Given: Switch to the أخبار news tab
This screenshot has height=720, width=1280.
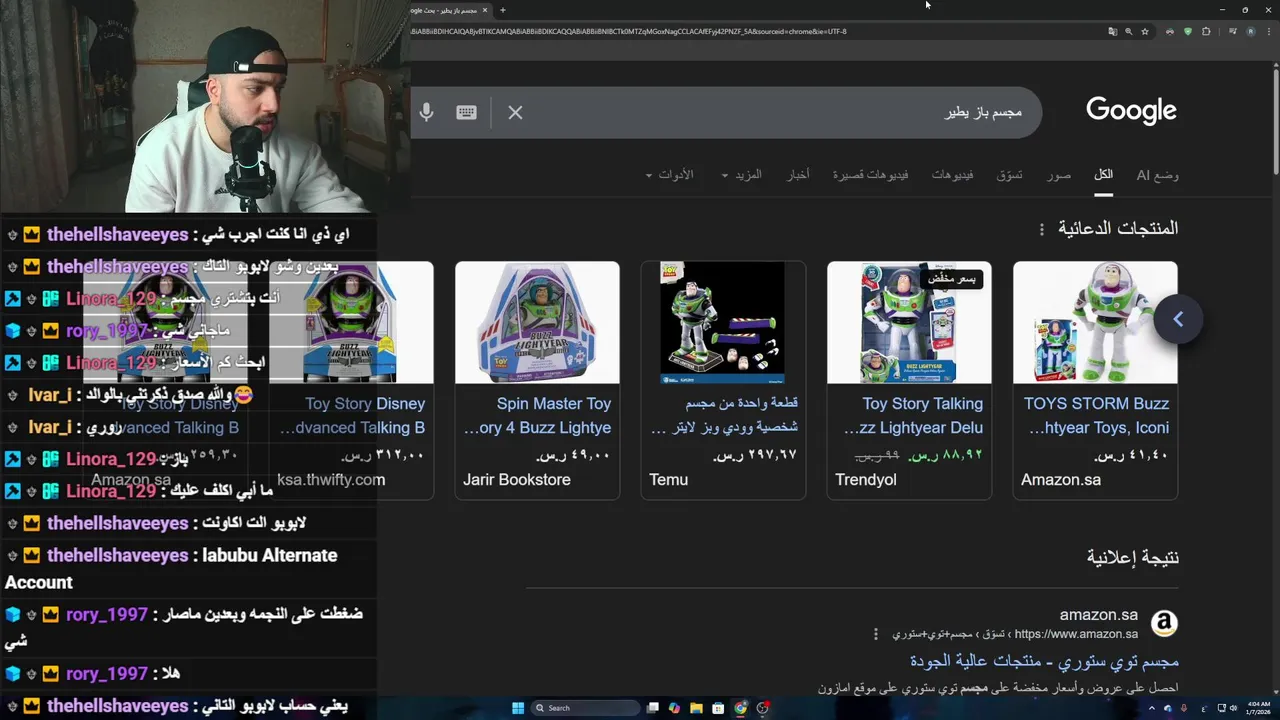Looking at the screenshot, I should [x=798, y=175].
